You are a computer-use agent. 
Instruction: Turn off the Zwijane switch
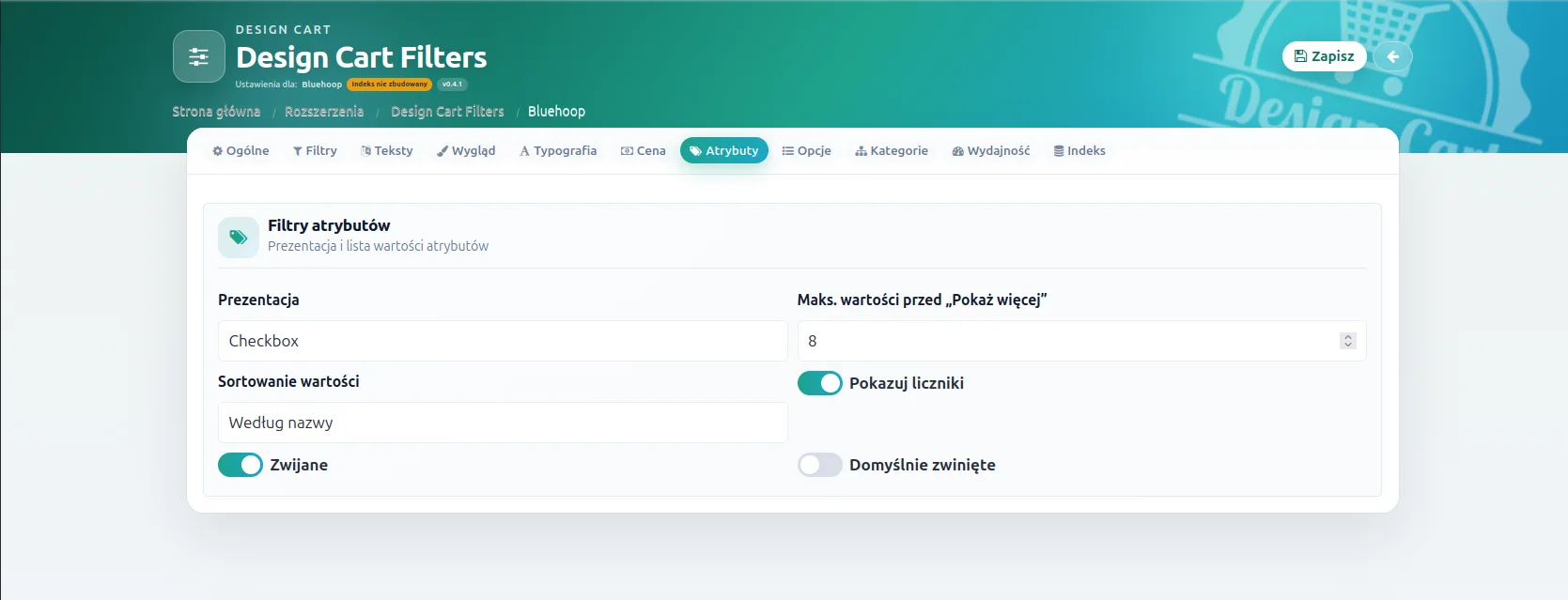pyautogui.click(x=241, y=465)
